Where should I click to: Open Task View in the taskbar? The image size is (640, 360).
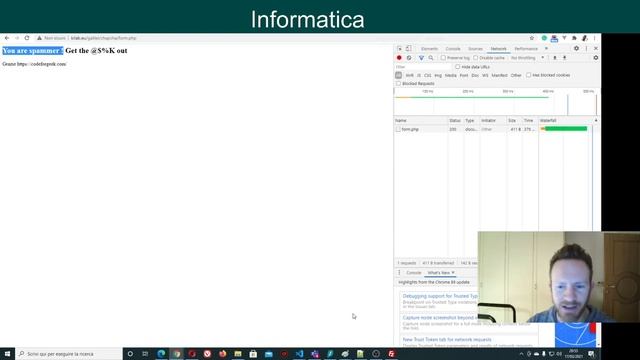(145, 353)
